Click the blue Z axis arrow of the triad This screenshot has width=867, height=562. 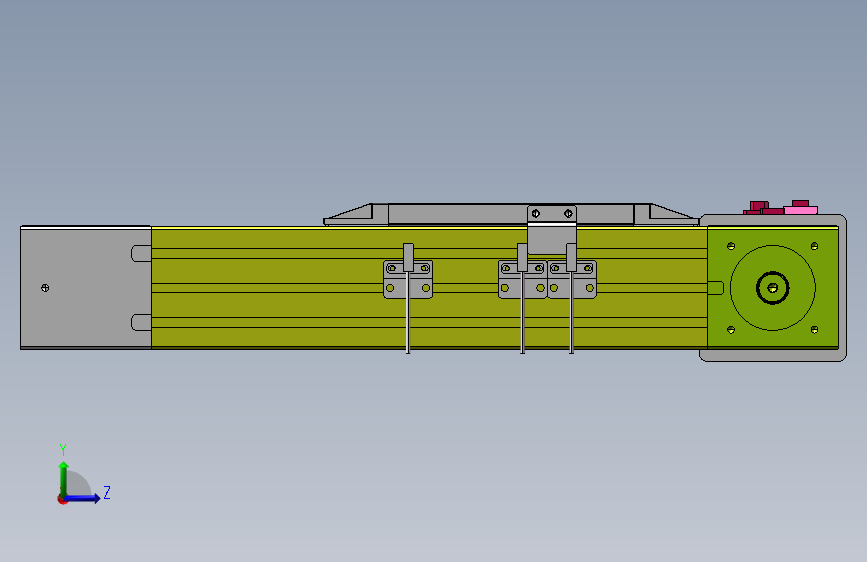tap(83, 498)
